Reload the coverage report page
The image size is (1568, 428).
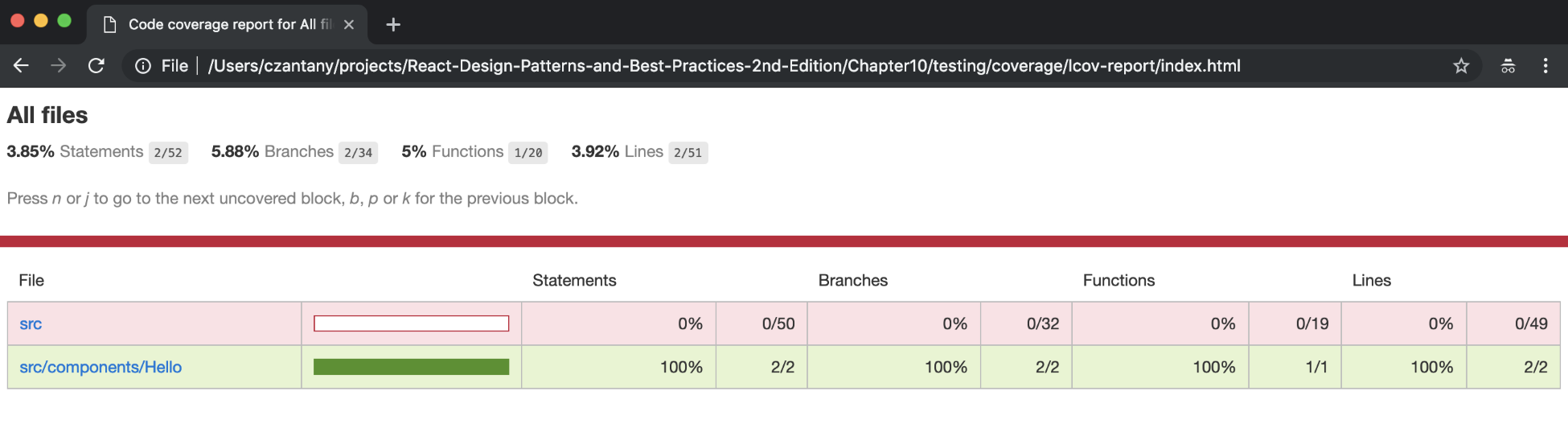[96, 66]
